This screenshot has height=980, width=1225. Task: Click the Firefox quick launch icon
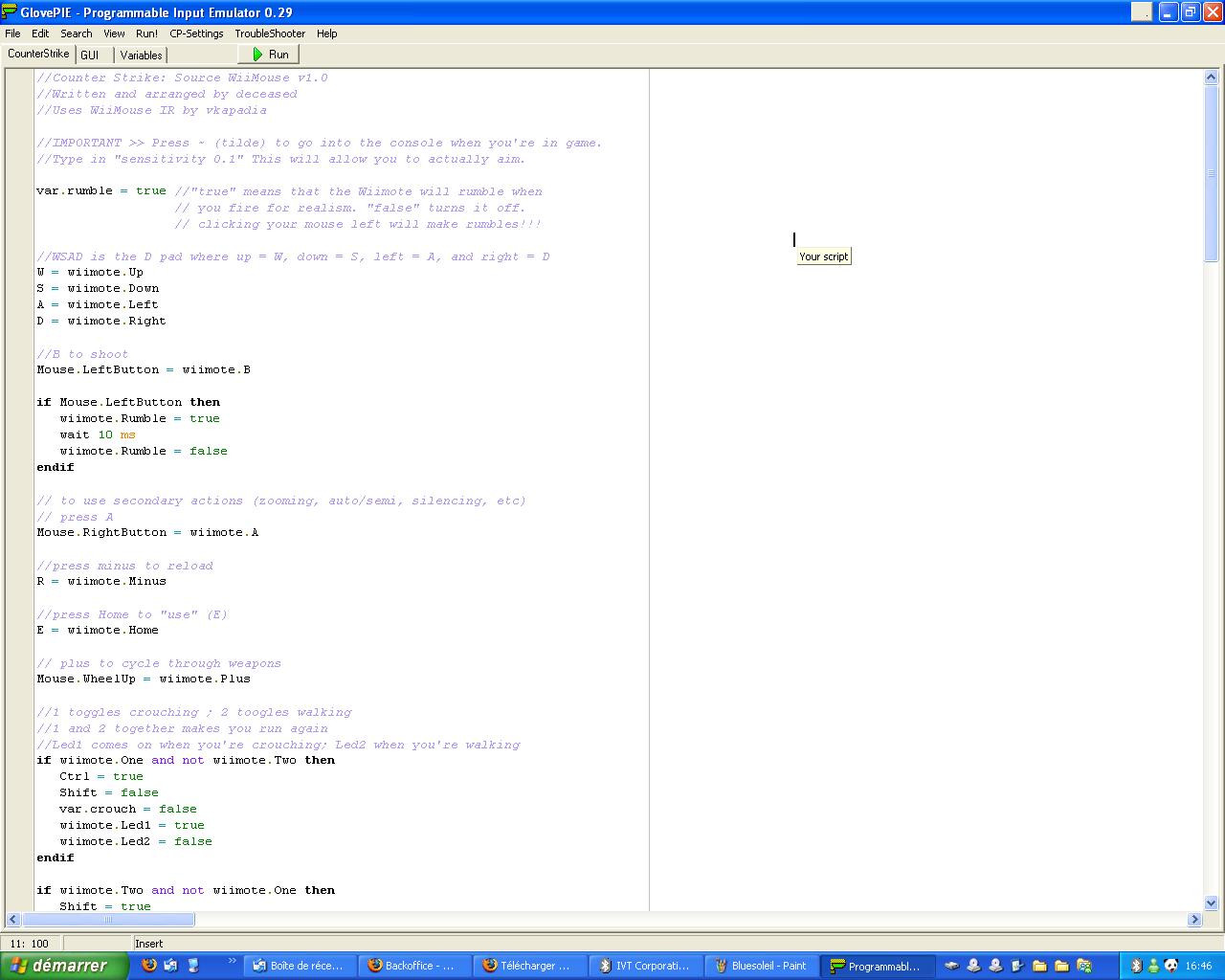(148, 965)
